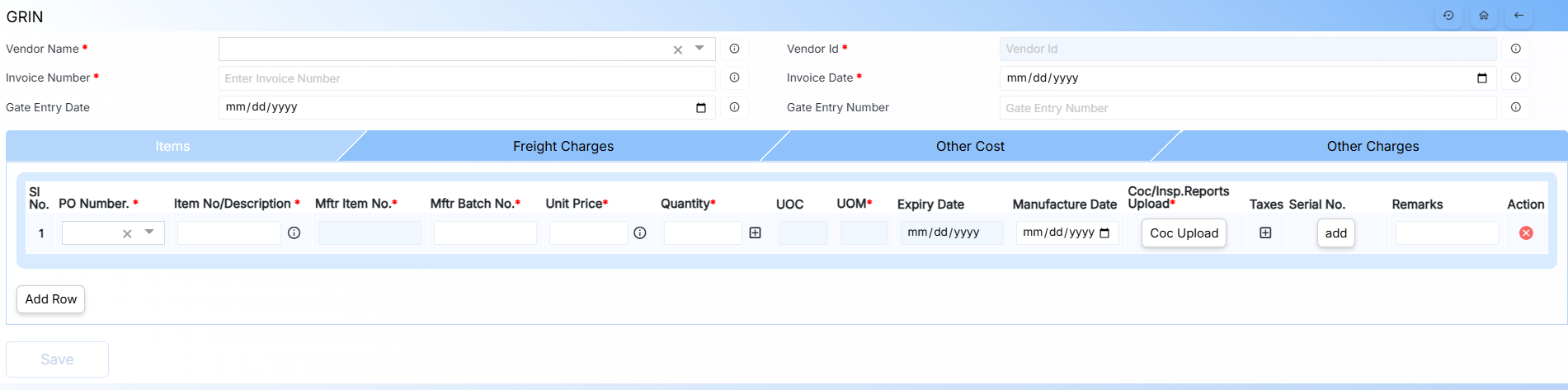Click the red delete row icon

(x=1526, y=233)
